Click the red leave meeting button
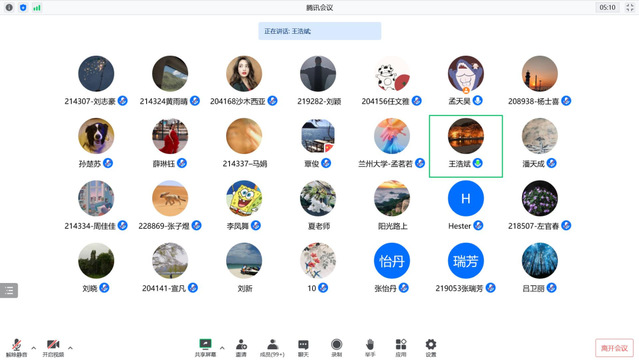 (x=614, y=348)
